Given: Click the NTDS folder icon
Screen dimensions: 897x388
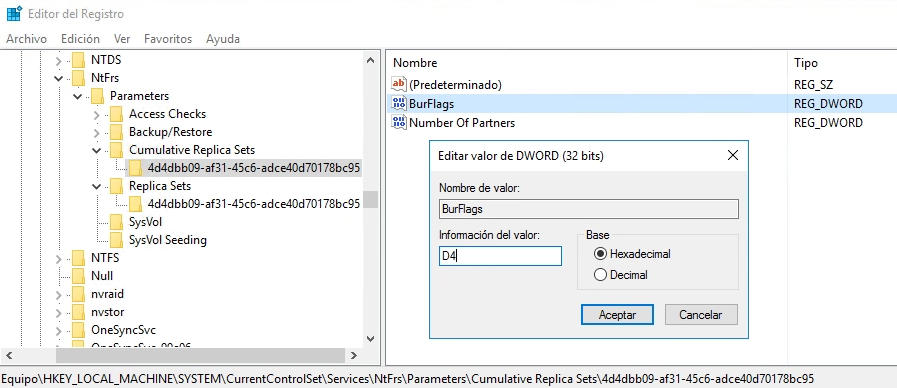Looking at the screenshot, I should click(x=78, y=60).
